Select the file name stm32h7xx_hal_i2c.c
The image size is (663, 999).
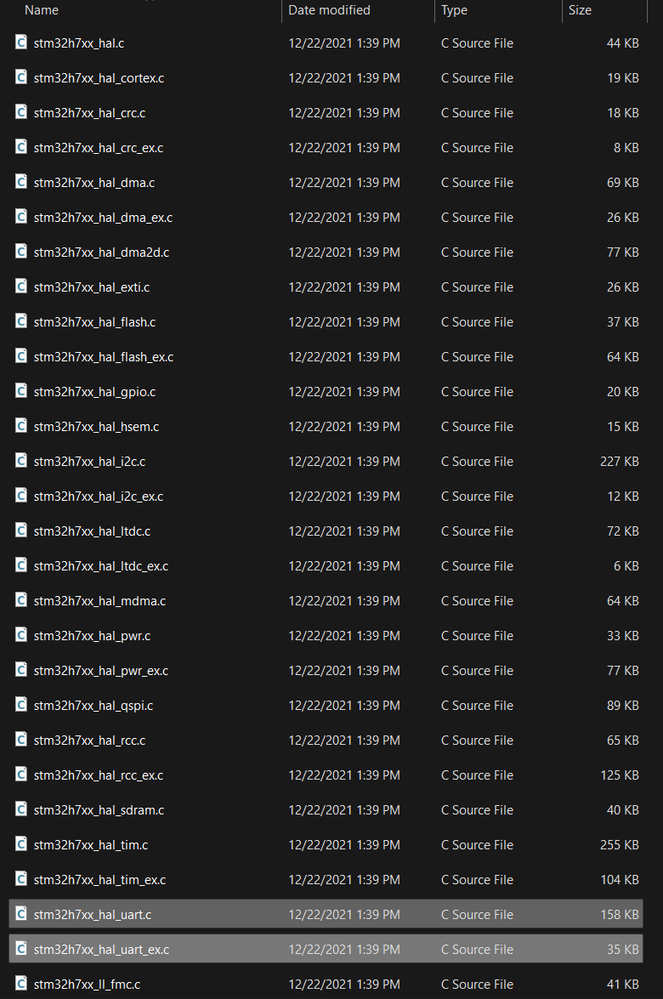[89, 462]
